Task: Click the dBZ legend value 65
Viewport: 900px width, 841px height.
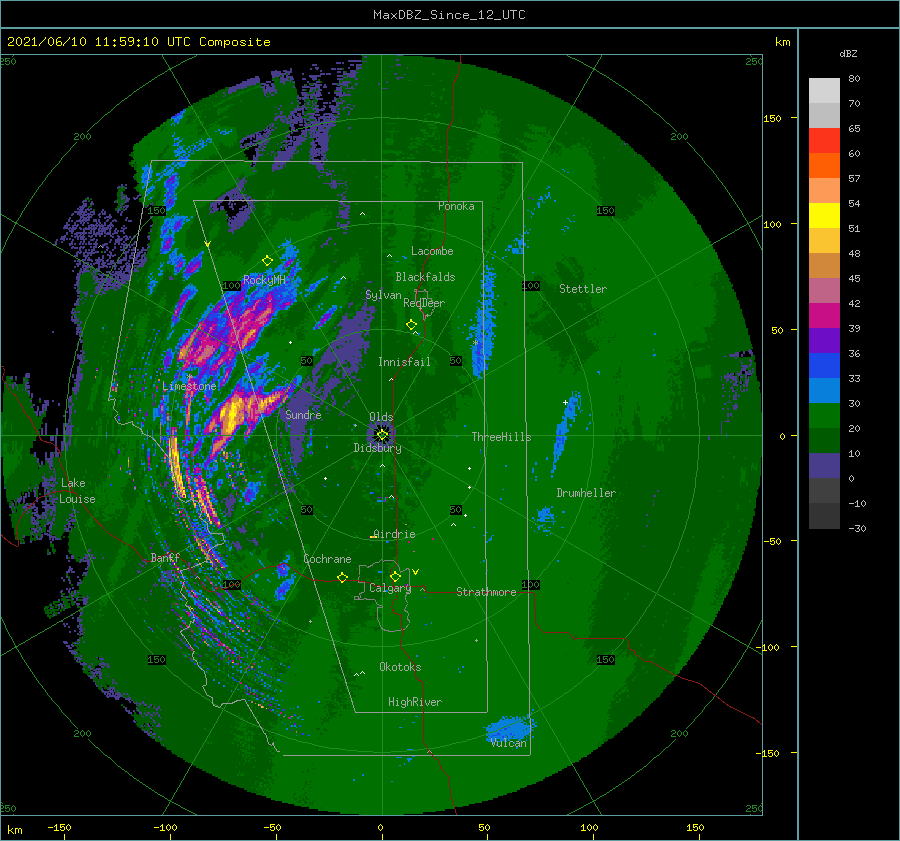Action: point(854,129)
